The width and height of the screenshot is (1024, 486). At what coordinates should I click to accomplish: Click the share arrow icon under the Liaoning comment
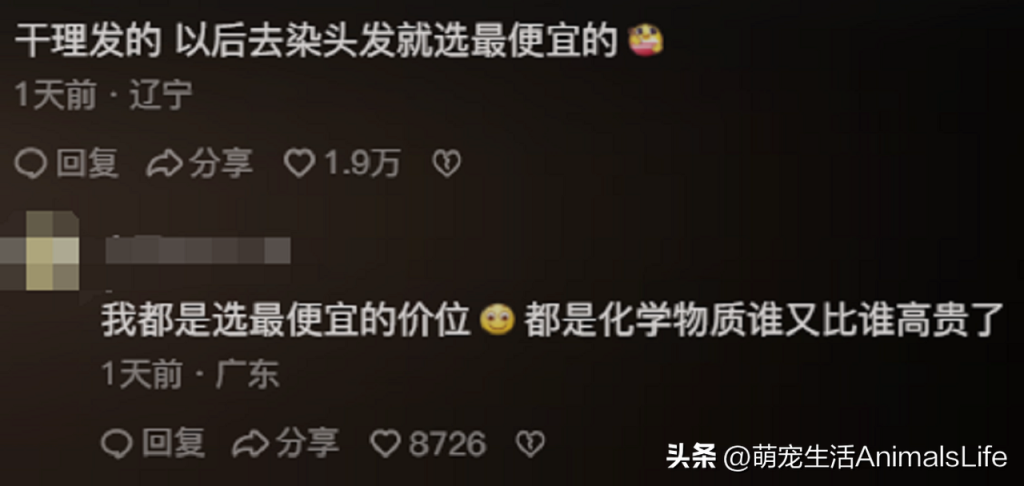click(x=164, y=164)
